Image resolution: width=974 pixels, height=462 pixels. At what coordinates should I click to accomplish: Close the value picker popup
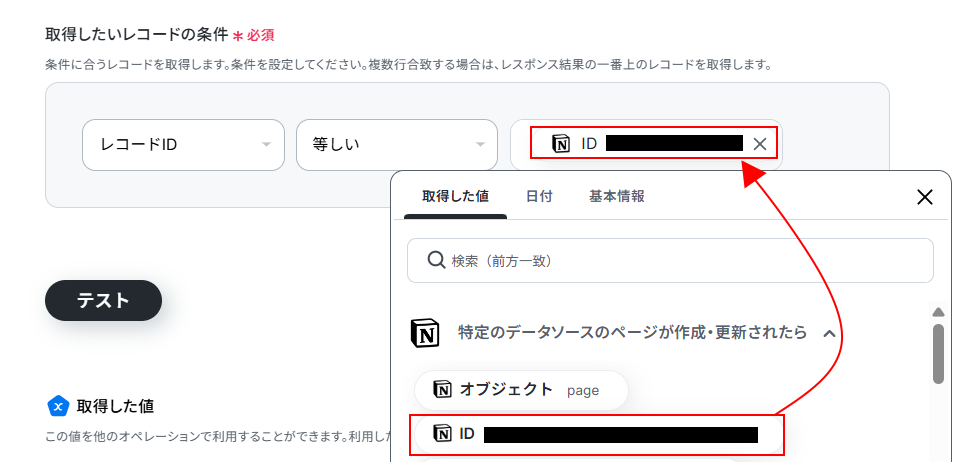925,197
